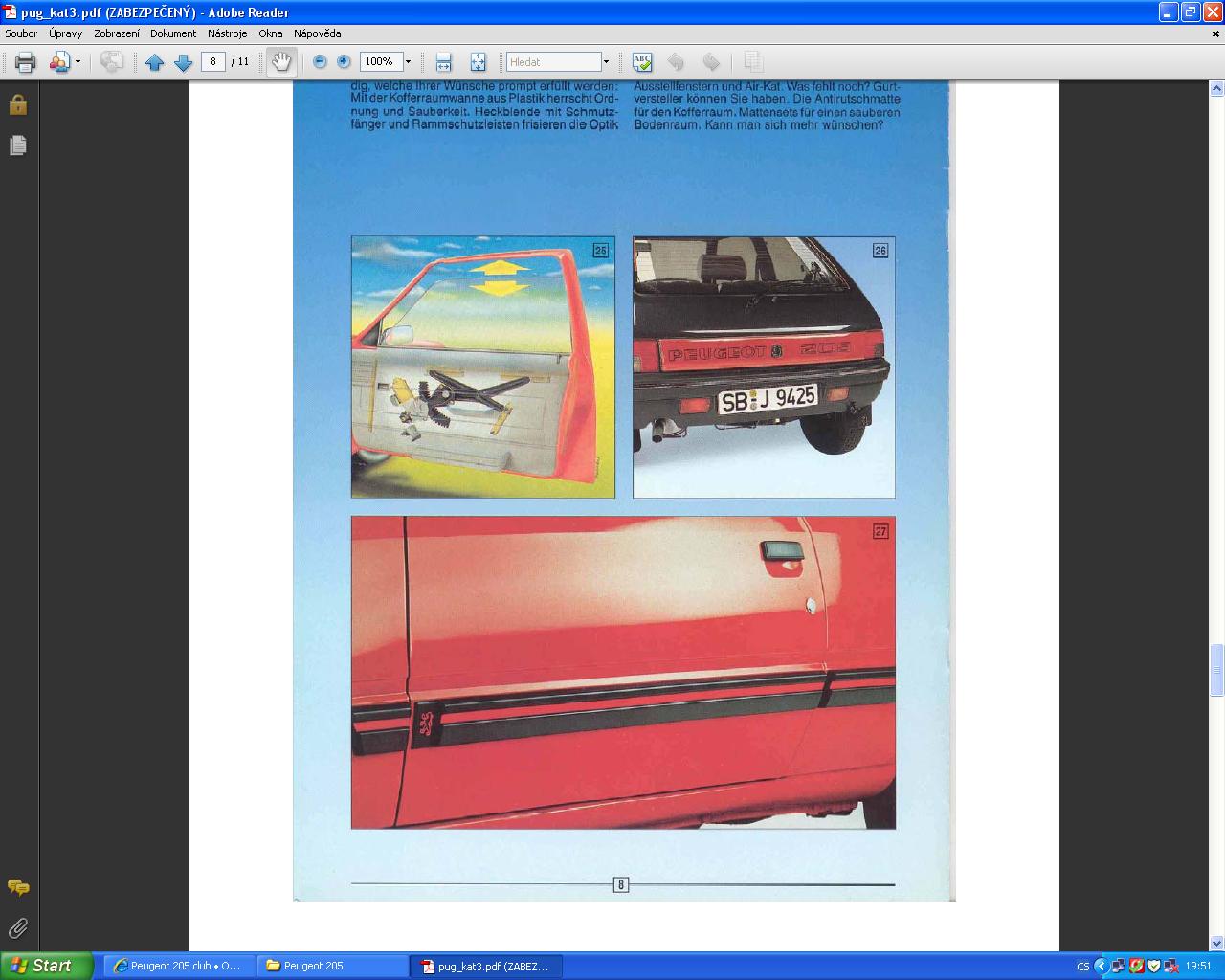
Task: Open the Zobrazení menu
Action: point(117,33)
